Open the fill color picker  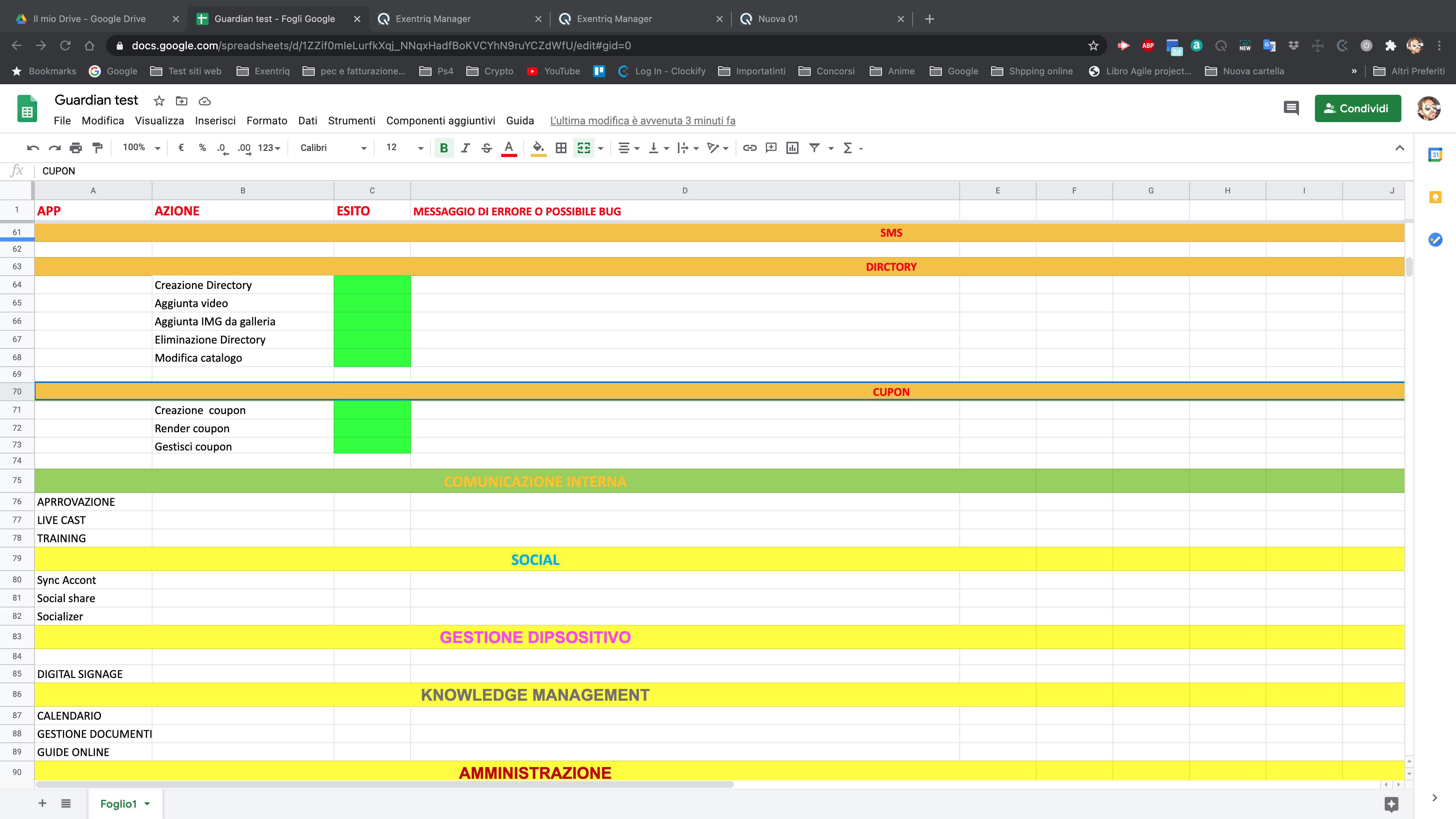point(538,147)
